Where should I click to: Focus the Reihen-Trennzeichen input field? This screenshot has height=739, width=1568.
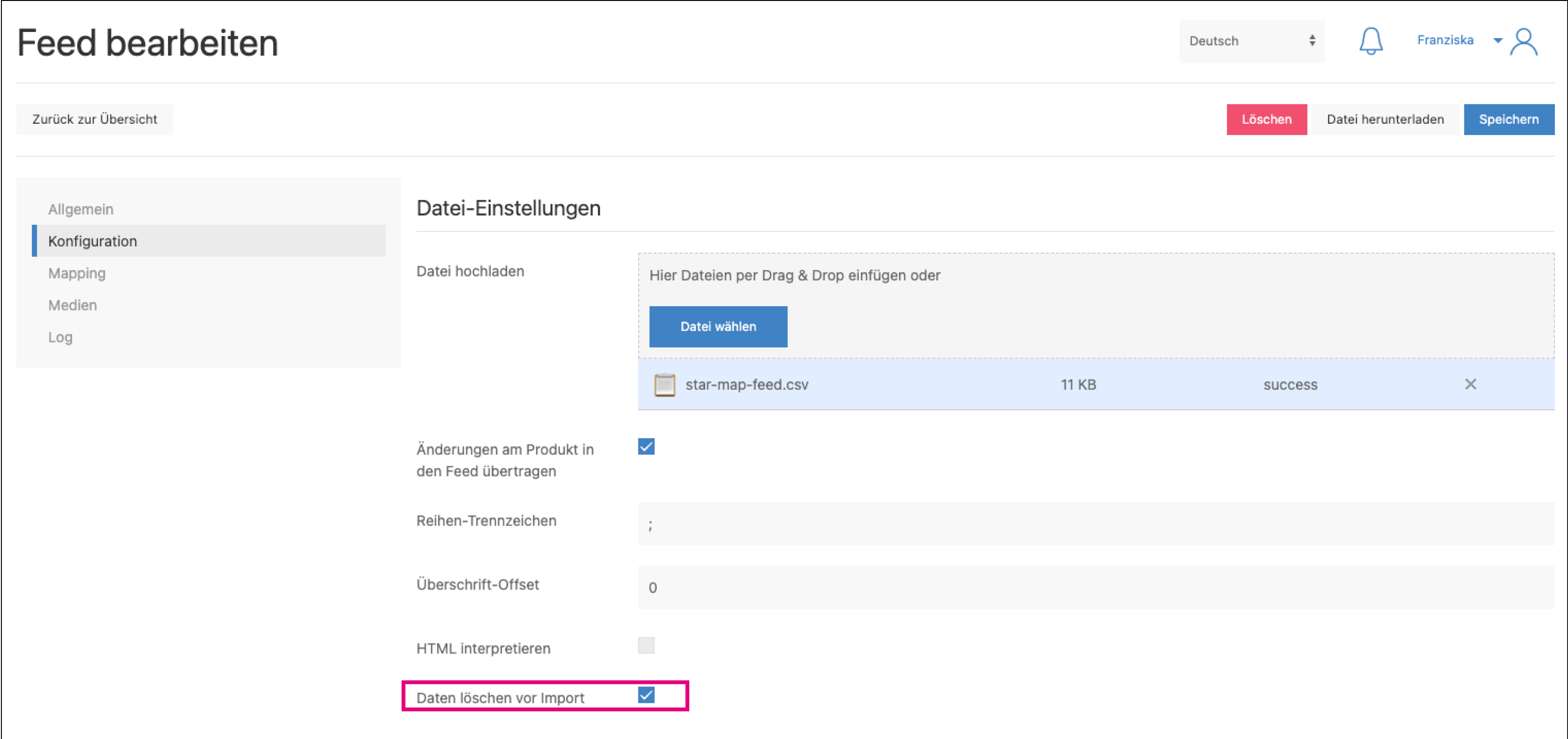click(1095, 524)
